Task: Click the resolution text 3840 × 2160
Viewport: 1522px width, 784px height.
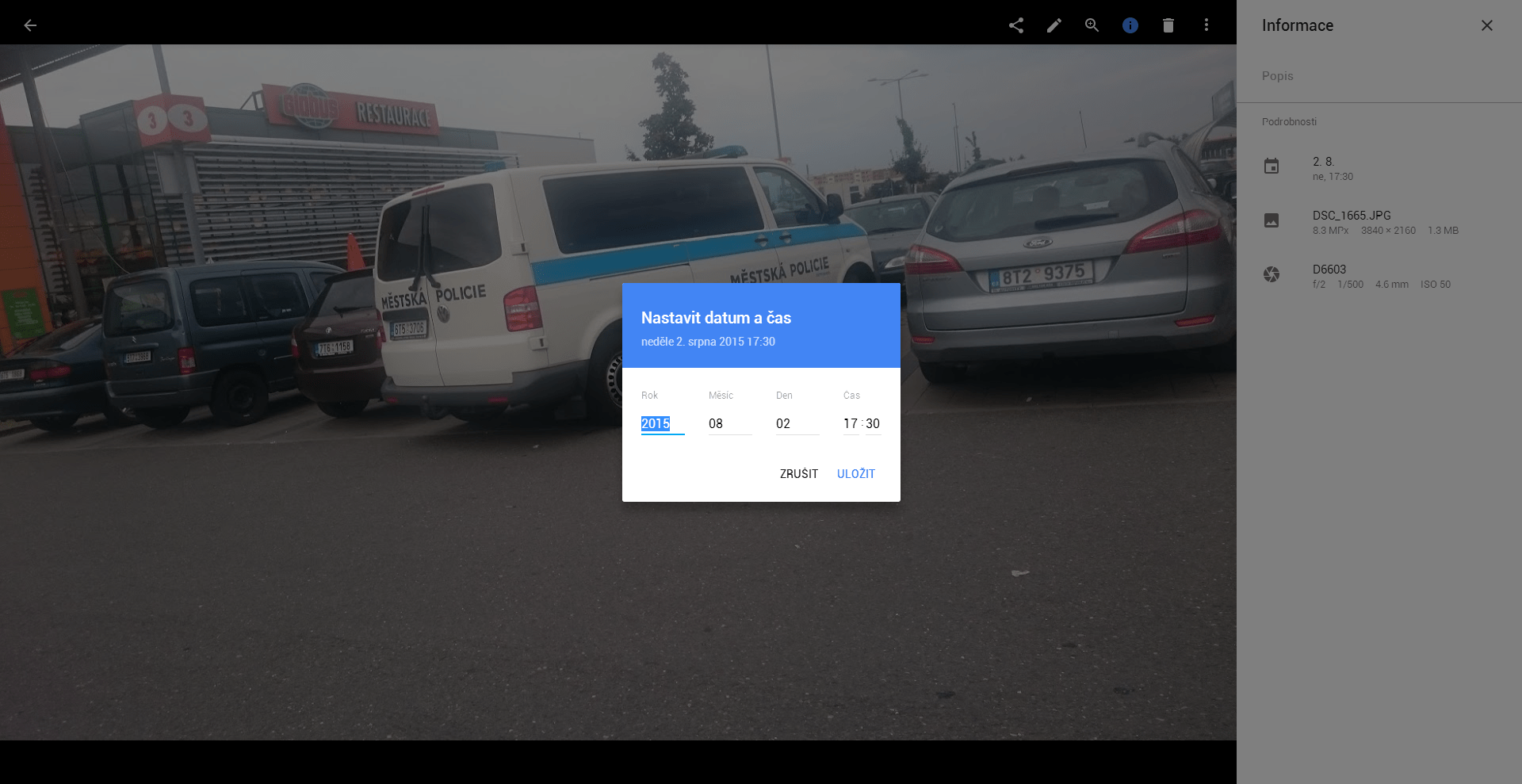Action: (x=1388, y=231)
